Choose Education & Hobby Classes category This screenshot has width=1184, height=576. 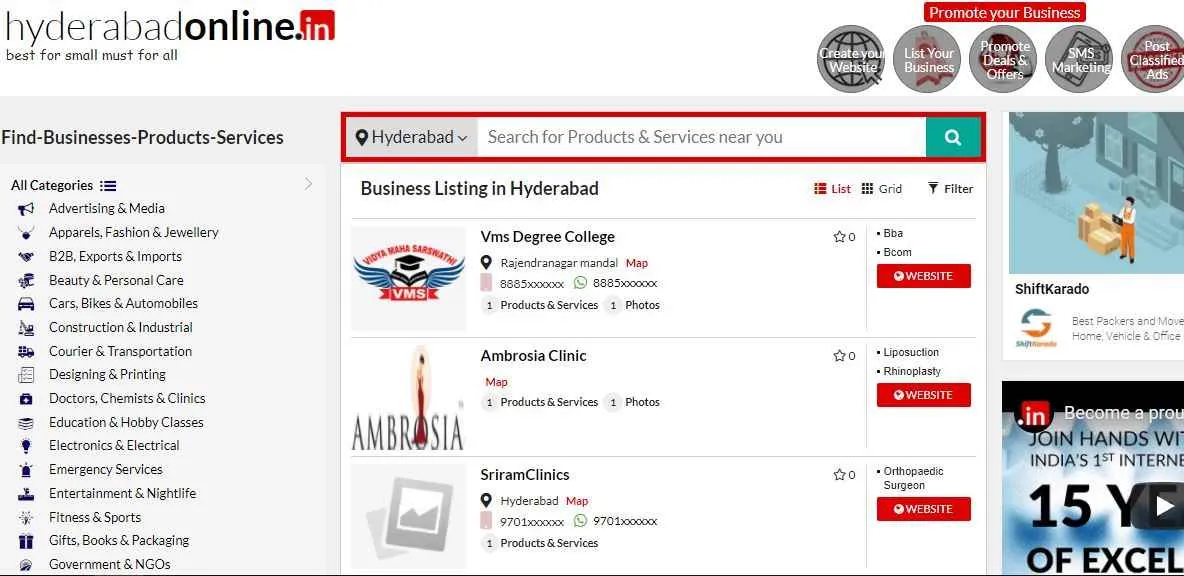[126, 422]
